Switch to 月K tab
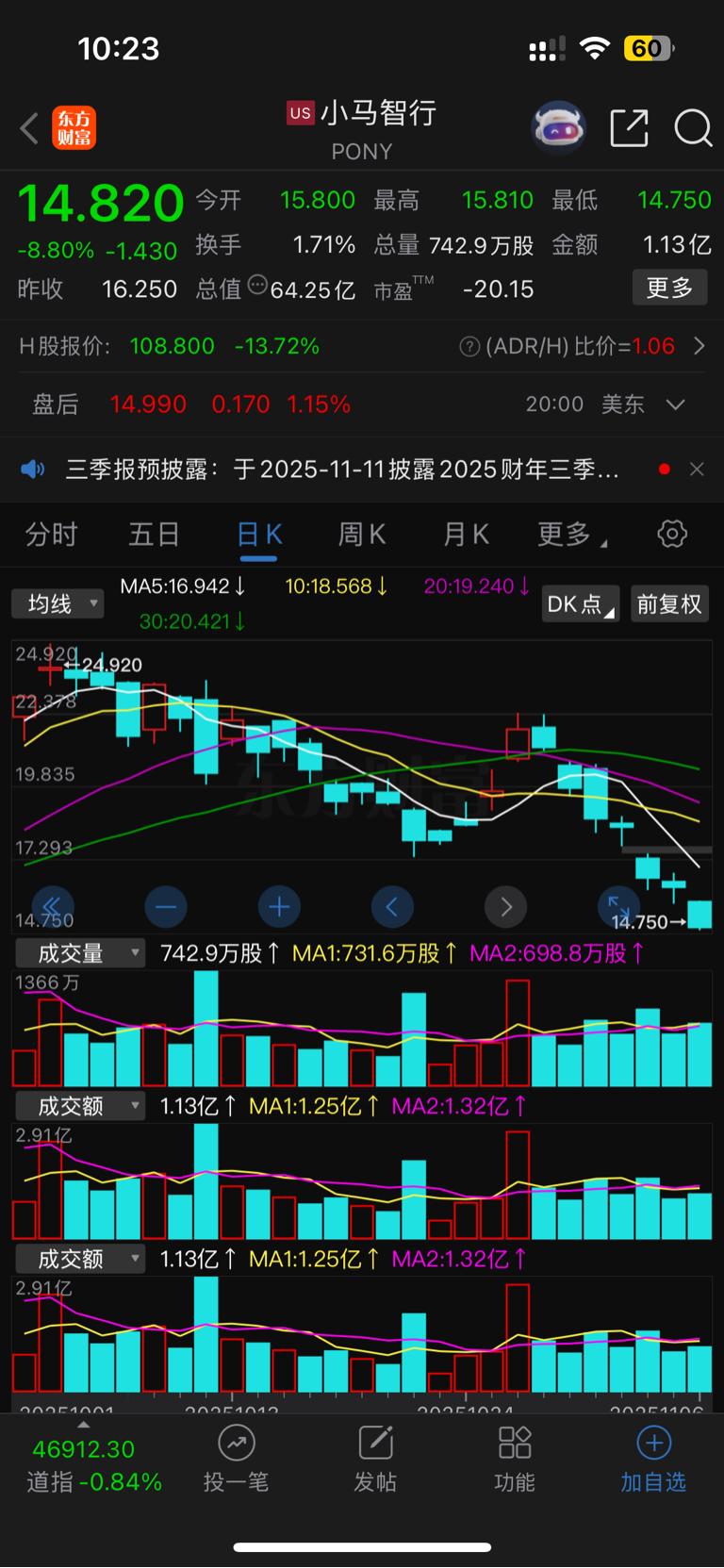 tap(466, 535)
